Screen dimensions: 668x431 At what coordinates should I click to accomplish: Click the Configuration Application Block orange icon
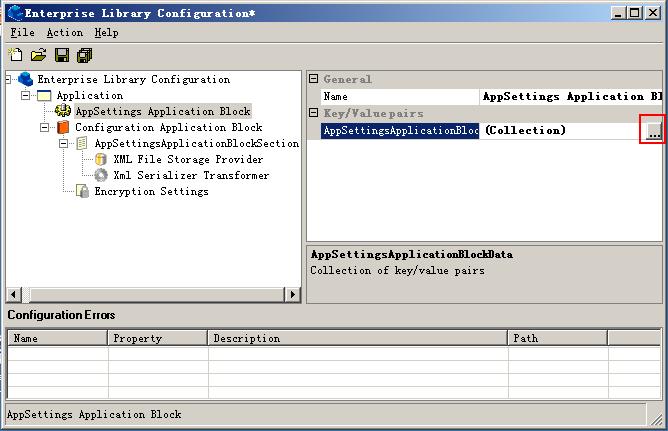(x=62, y=128)
